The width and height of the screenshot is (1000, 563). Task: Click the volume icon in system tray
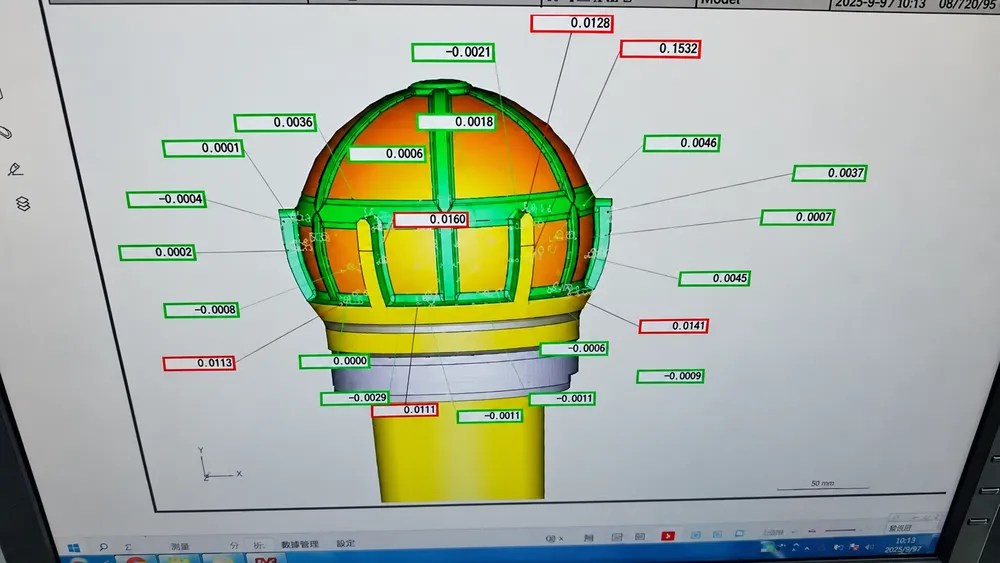point(871,547)
